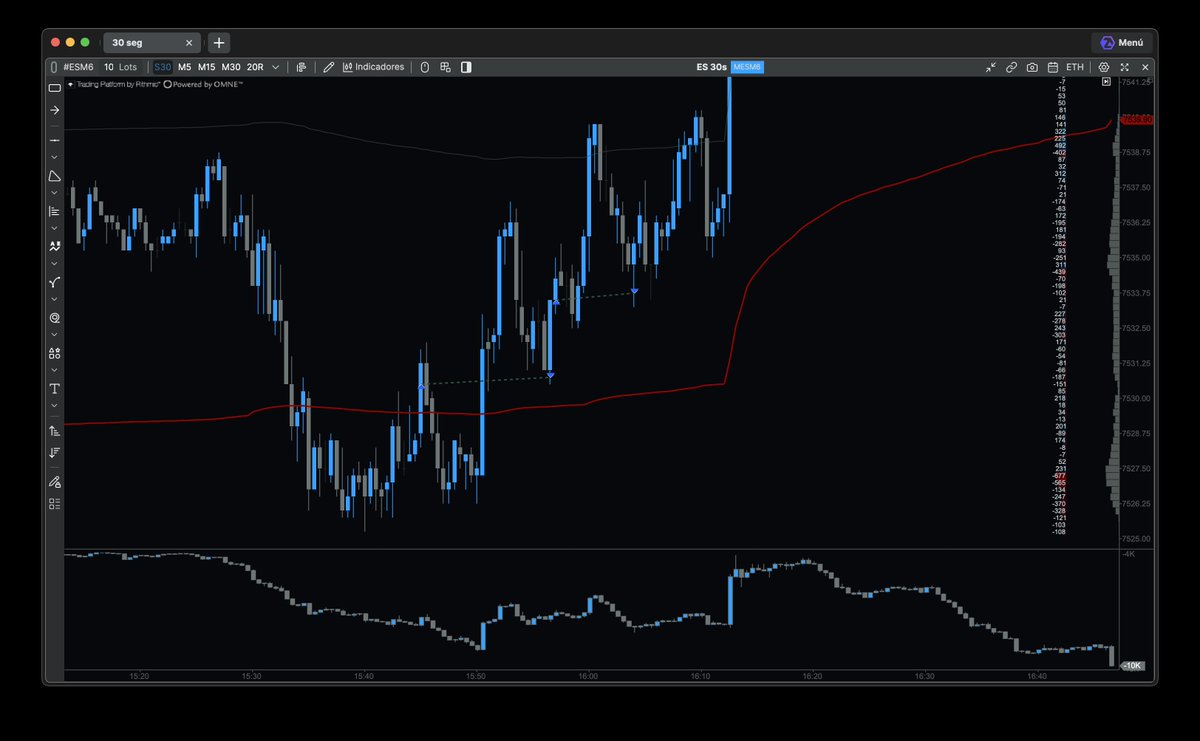Image resolution: width=1200 pixels, height=741 pixels.
Task: Open the shapes and icons tool
Action: pos(54,353)
